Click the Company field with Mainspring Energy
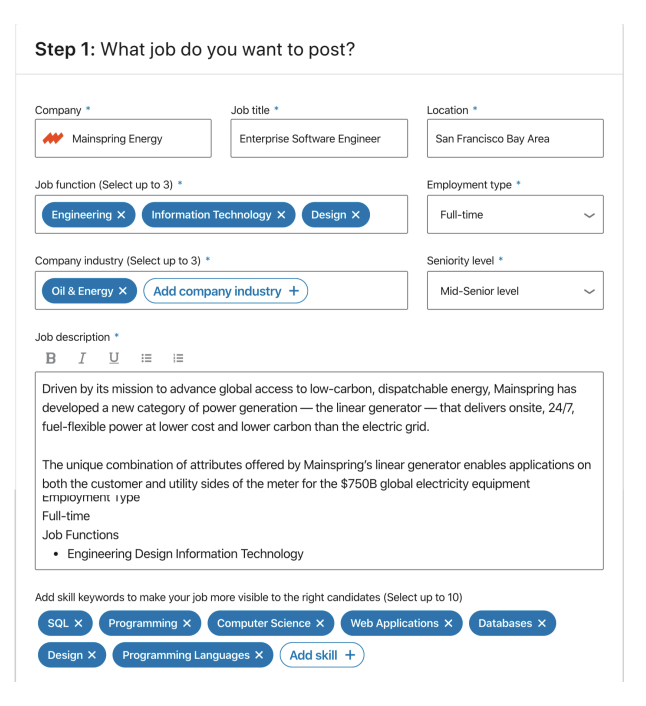The image size is (646, 706). pyautogui.click(x=123, y=138)
